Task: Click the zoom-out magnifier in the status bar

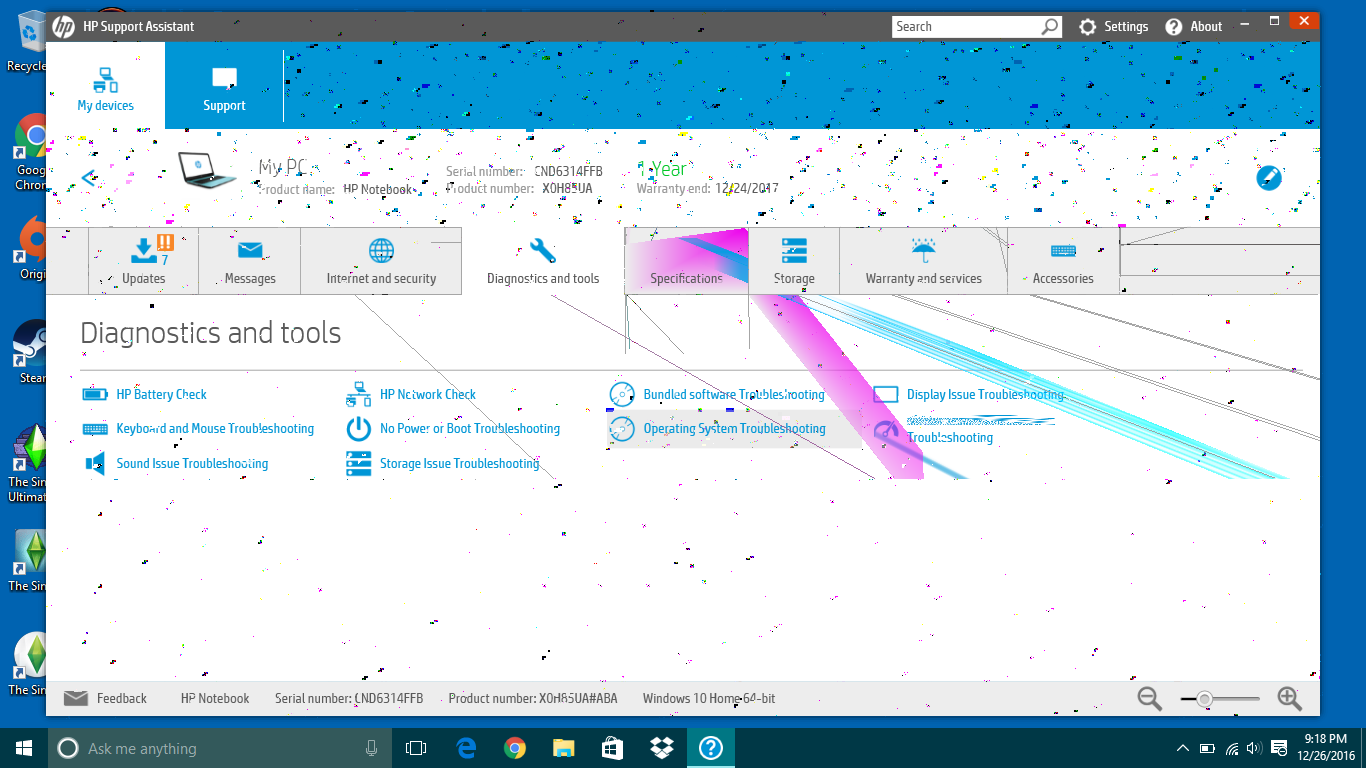Action: [1148, 698]
